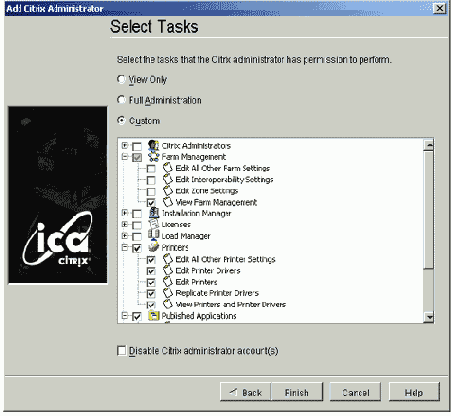
Task: Click the Printers node icon
Action: pos(153,247)
